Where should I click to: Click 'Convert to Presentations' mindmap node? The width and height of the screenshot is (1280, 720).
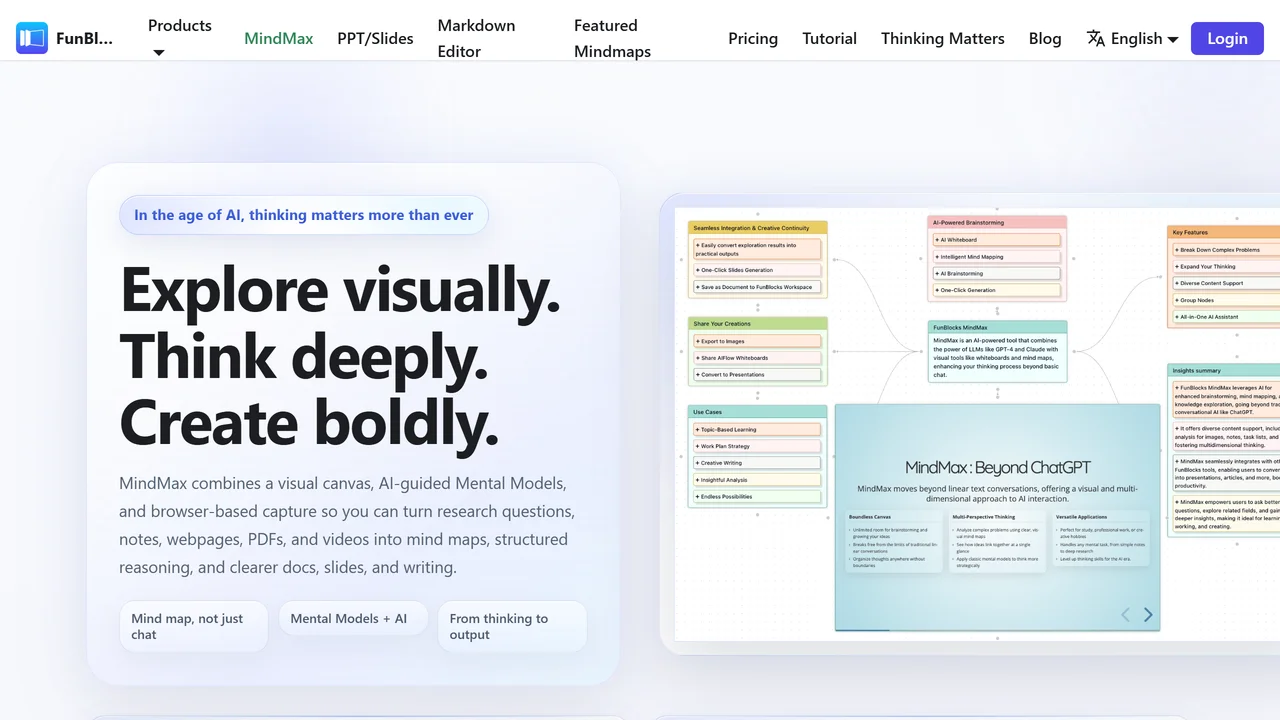[x=758, y=375]
